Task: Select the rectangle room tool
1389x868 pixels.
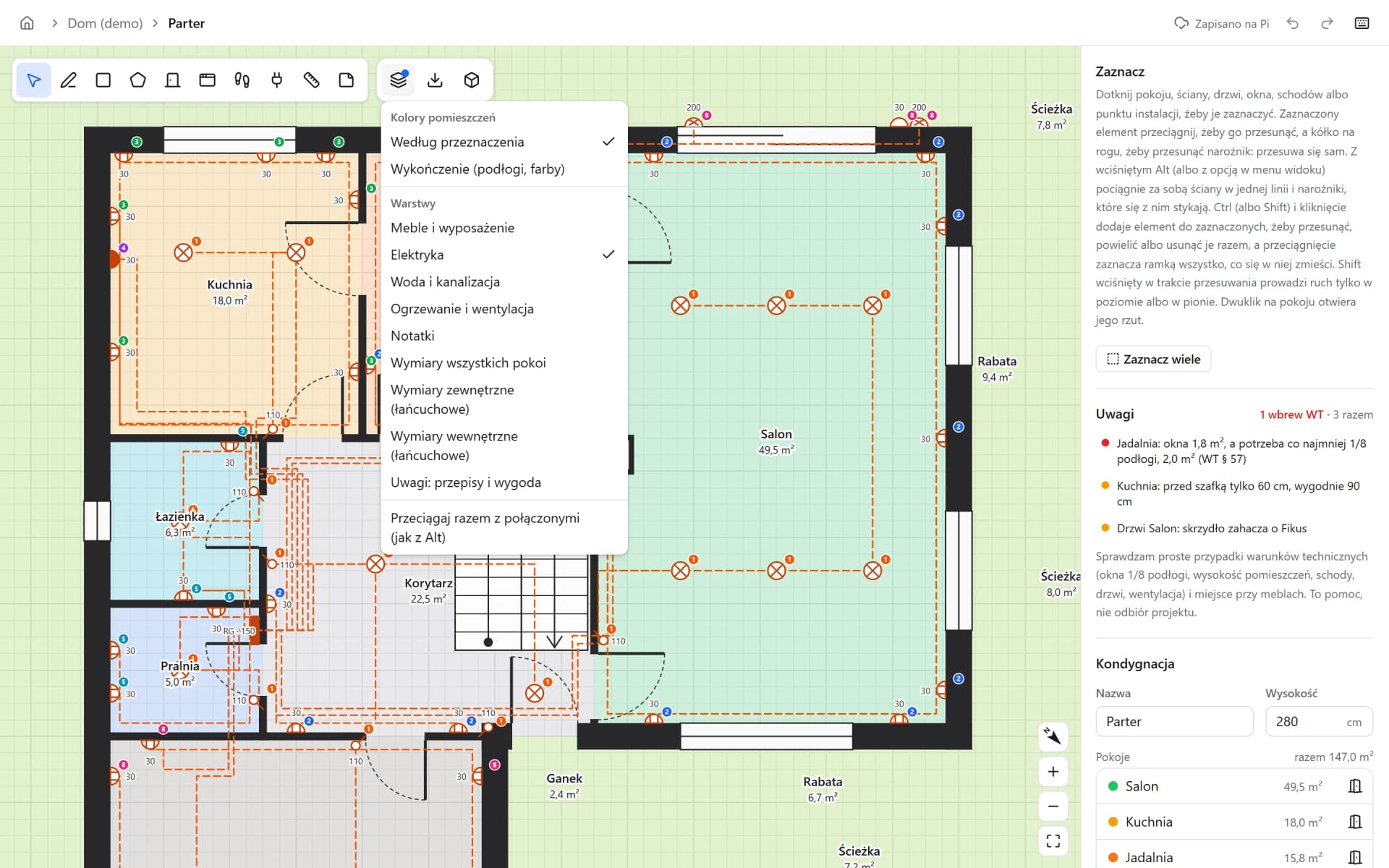Action: coord(103,80)
